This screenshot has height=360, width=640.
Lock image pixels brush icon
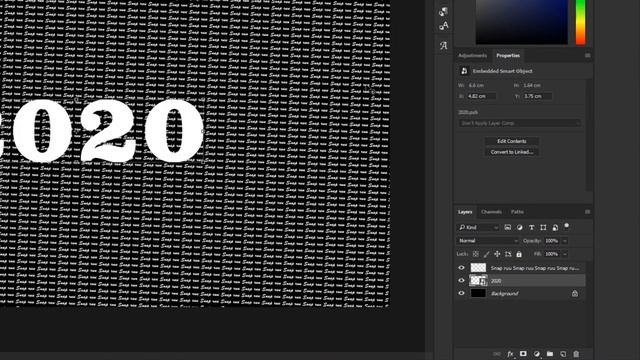click(x=486, y=254)
